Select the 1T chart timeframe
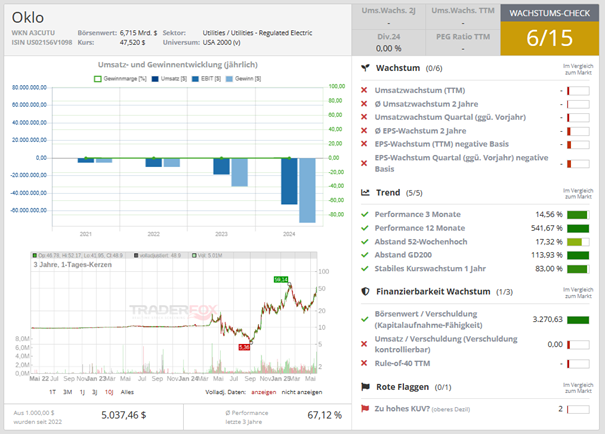Image resolution: width=605 pixels, height=434 pixels. pyautogui.click(x=52, y=392)
